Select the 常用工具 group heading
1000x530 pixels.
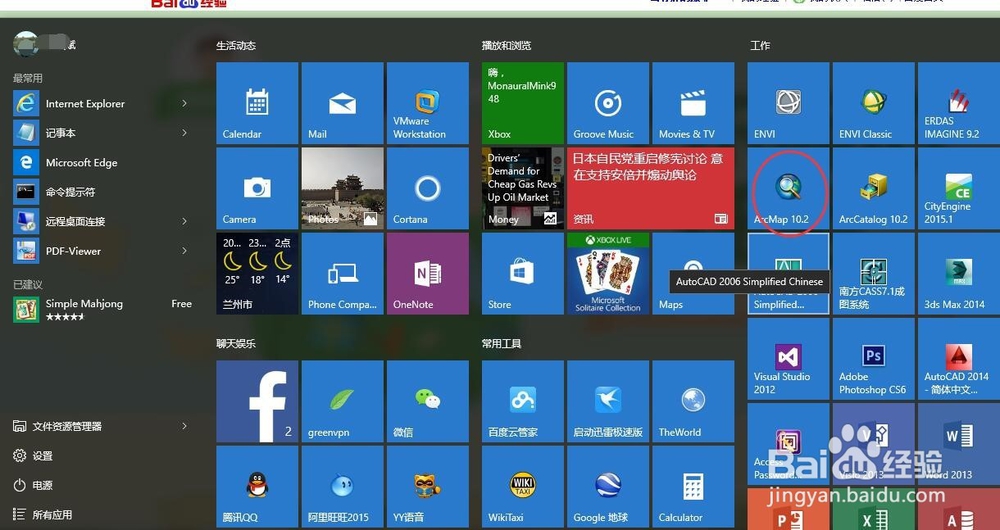[502, 344]
